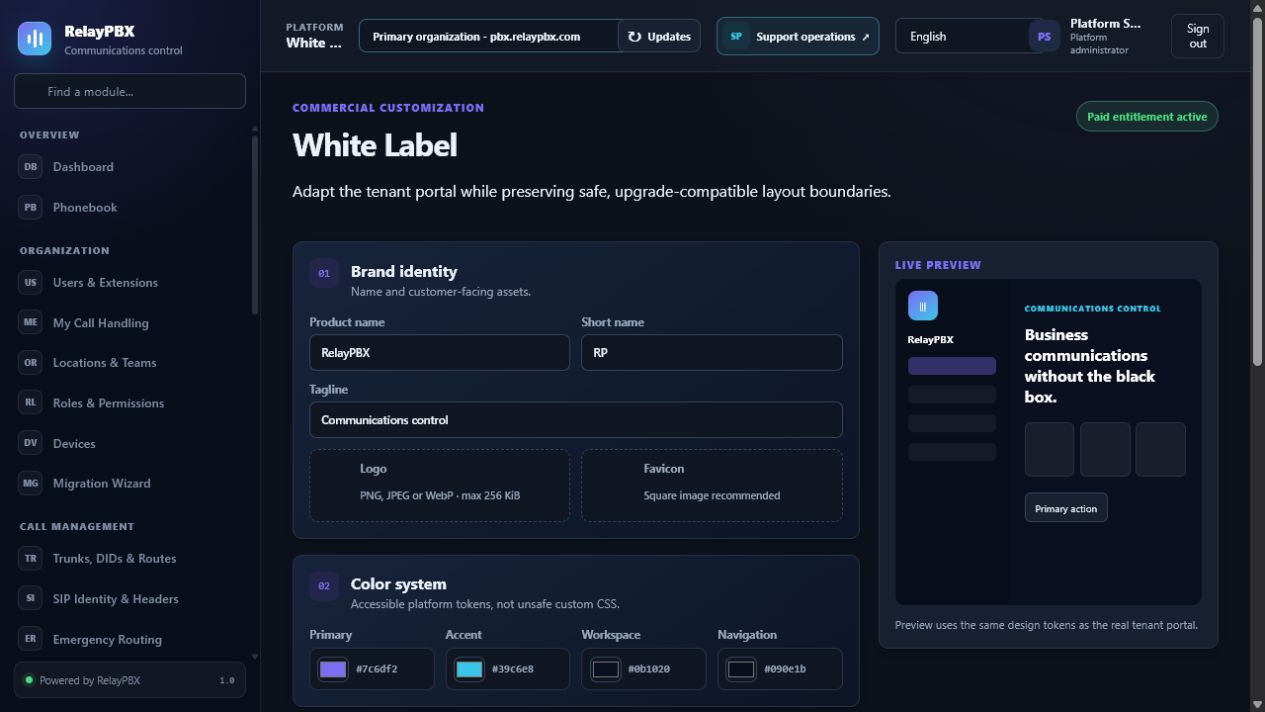This screenshot has width=1265, height=712.
Task: Click the version 1.0 label
Action: point(227,680)
